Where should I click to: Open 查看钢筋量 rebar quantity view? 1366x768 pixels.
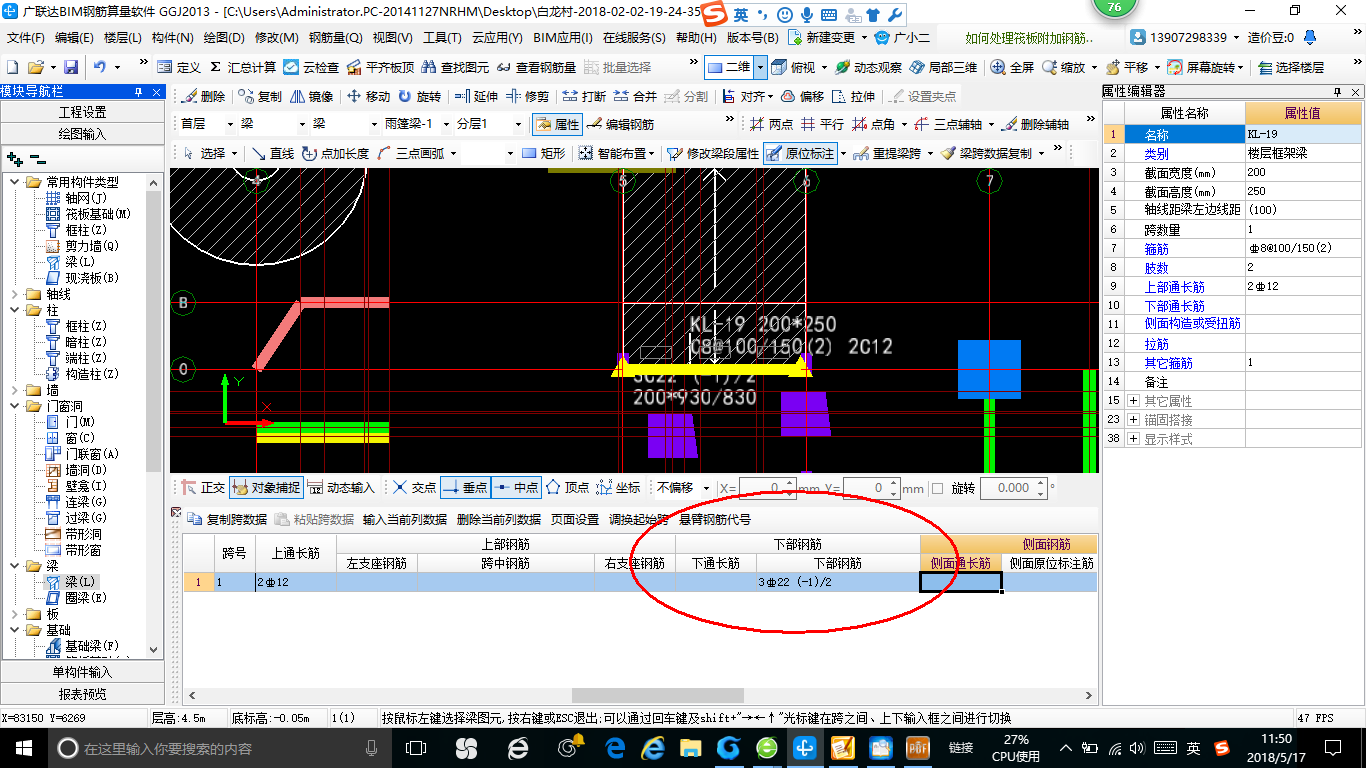click(536, 67)
